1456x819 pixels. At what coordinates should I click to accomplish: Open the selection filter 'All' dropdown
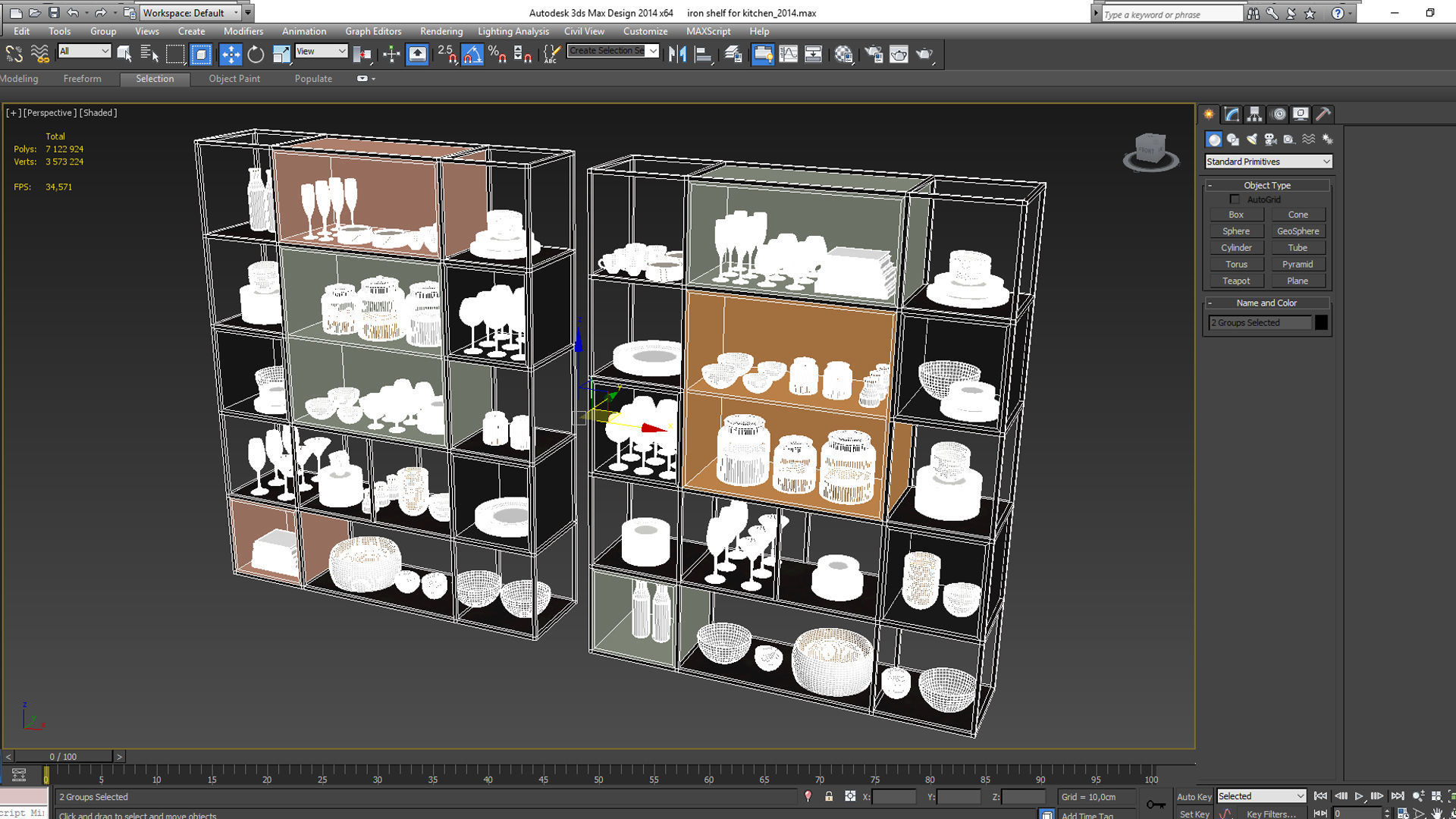84,51
